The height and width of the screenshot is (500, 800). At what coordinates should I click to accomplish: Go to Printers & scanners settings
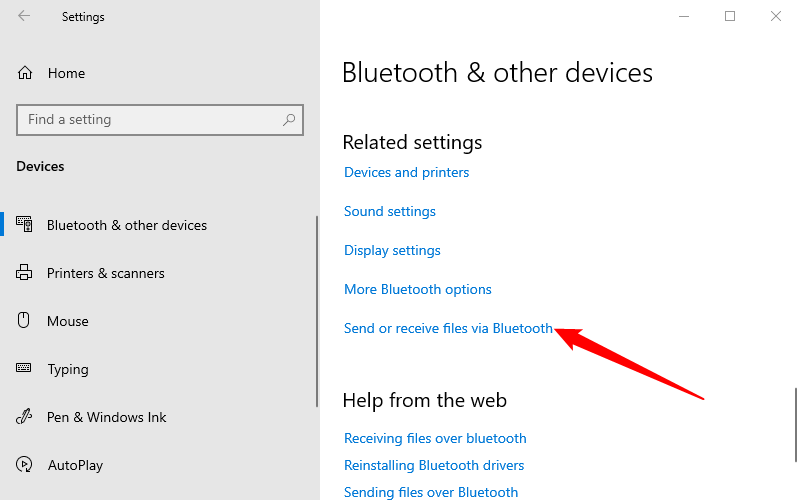point(105,273)
